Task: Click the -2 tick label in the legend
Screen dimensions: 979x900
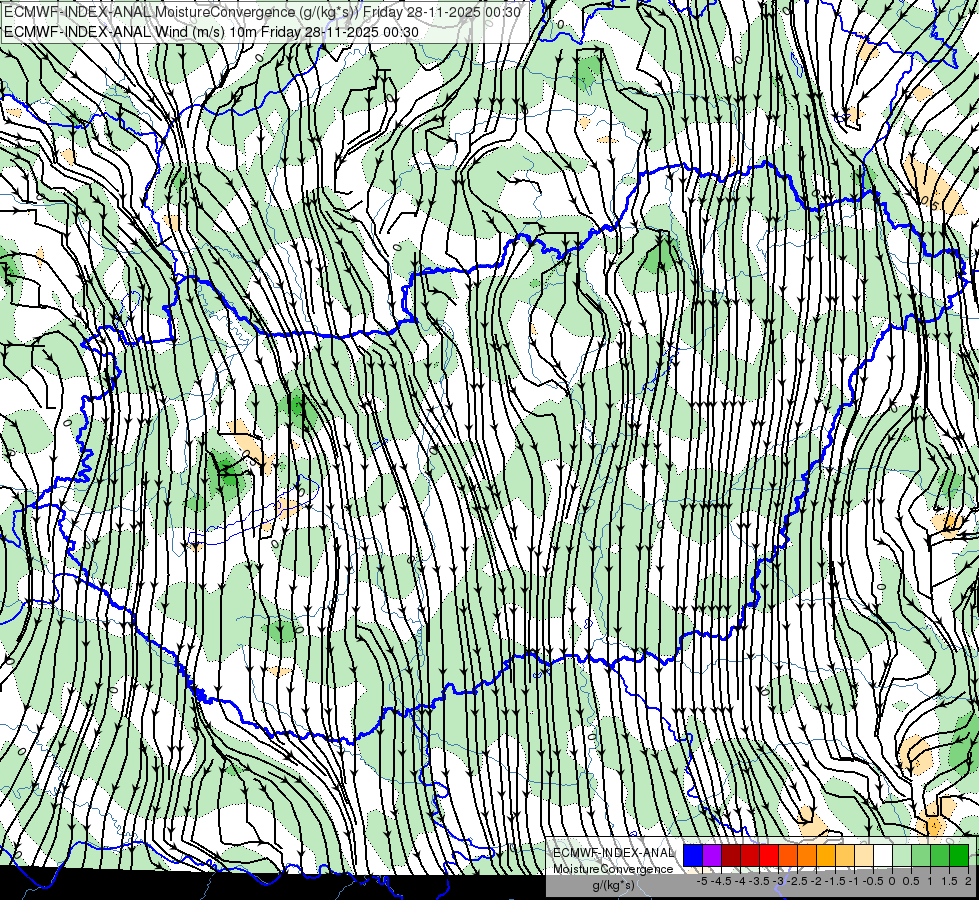Action: [816, 881]
